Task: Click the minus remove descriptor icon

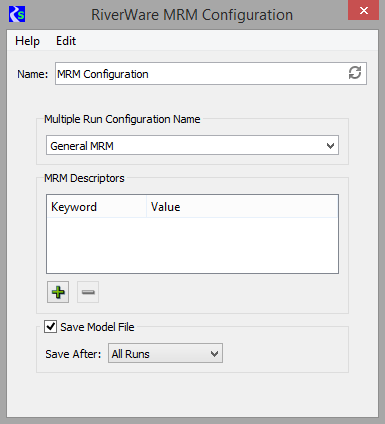Action: pos(88,292)
